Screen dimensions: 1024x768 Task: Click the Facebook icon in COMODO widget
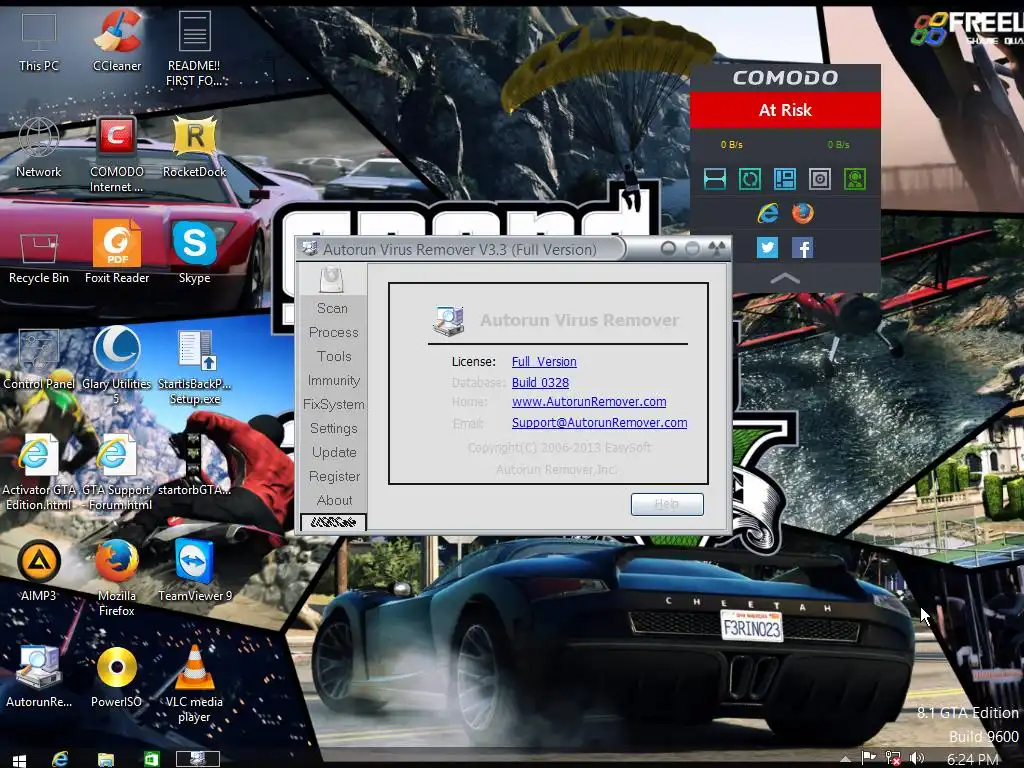tap(803, 248)
